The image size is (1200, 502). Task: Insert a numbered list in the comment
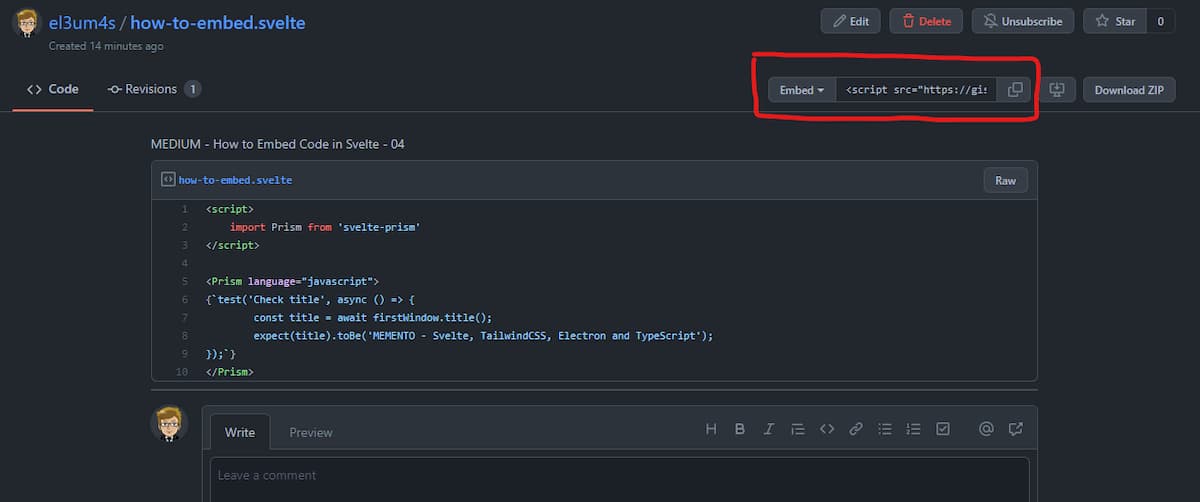[x=913, y=429]
